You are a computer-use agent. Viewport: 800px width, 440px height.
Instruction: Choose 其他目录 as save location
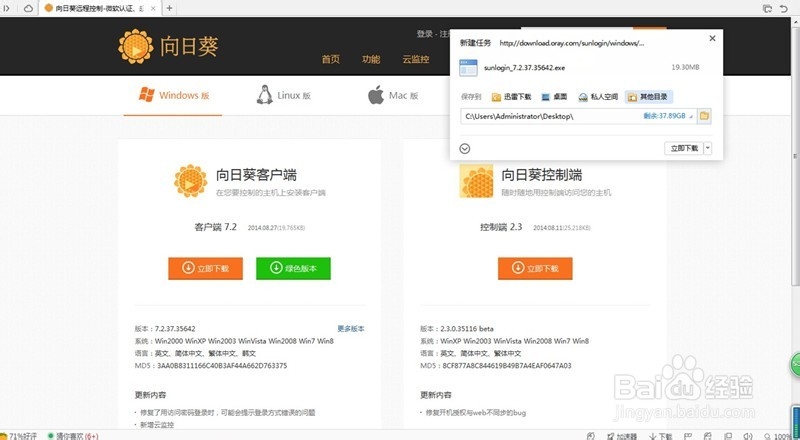pyautogui.click(x=648, y=97)
